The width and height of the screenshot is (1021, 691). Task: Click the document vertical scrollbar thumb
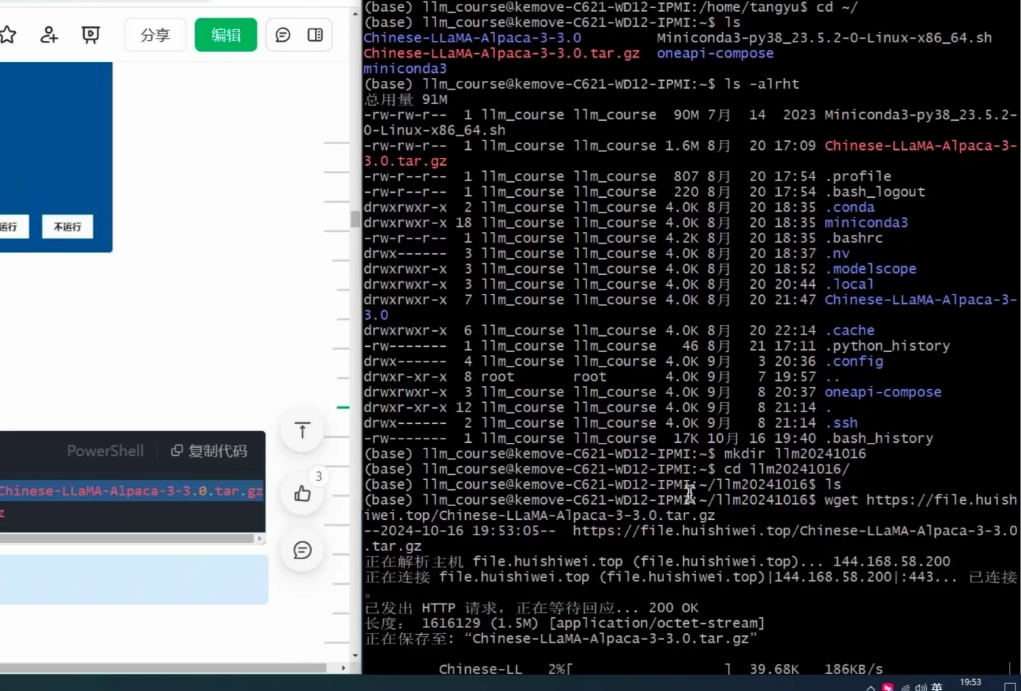(354, 219)
